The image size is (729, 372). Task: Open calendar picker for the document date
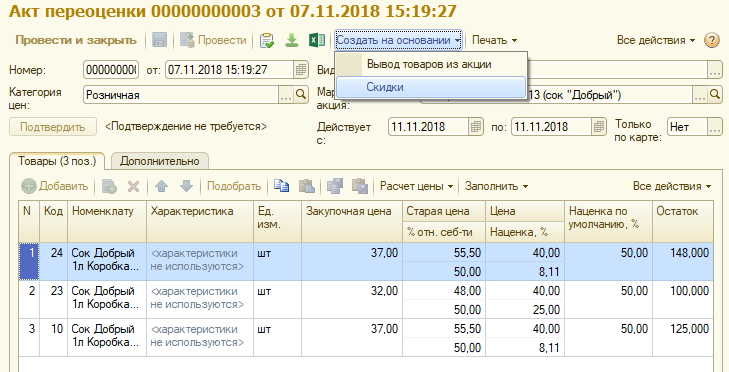[301, 70]
